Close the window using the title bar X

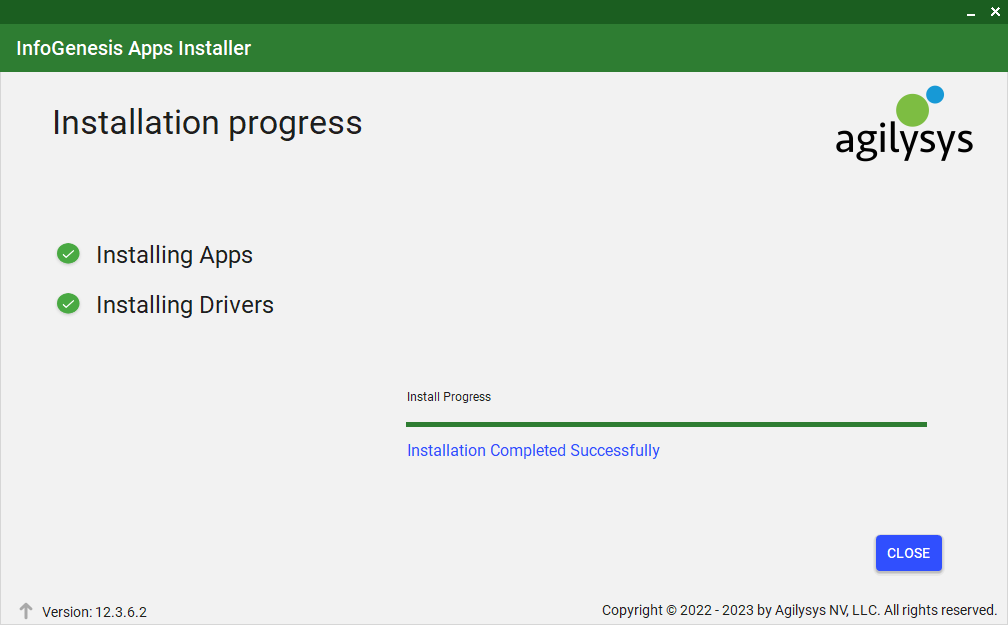tap(995, 12)
